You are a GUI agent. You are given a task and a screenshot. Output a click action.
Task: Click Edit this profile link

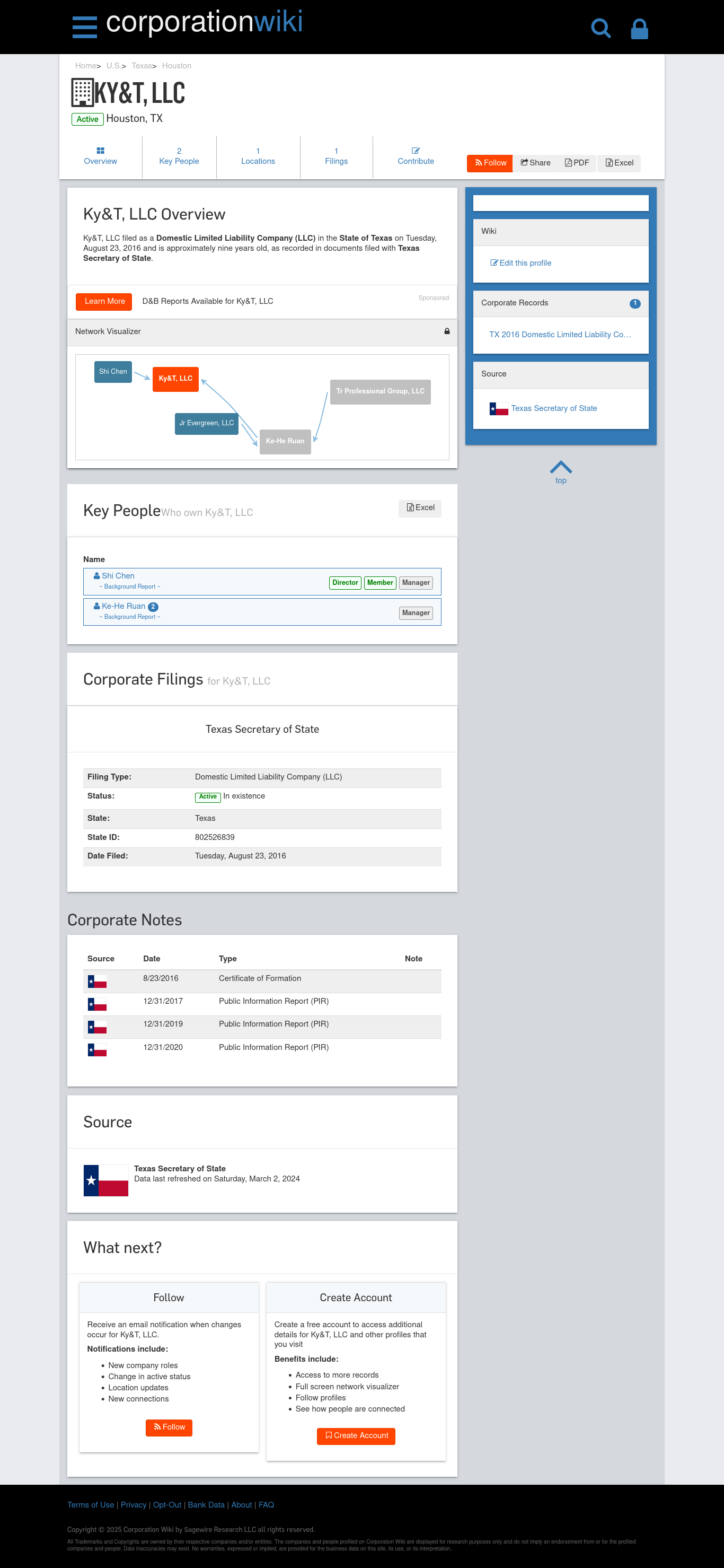click(521, 263)
